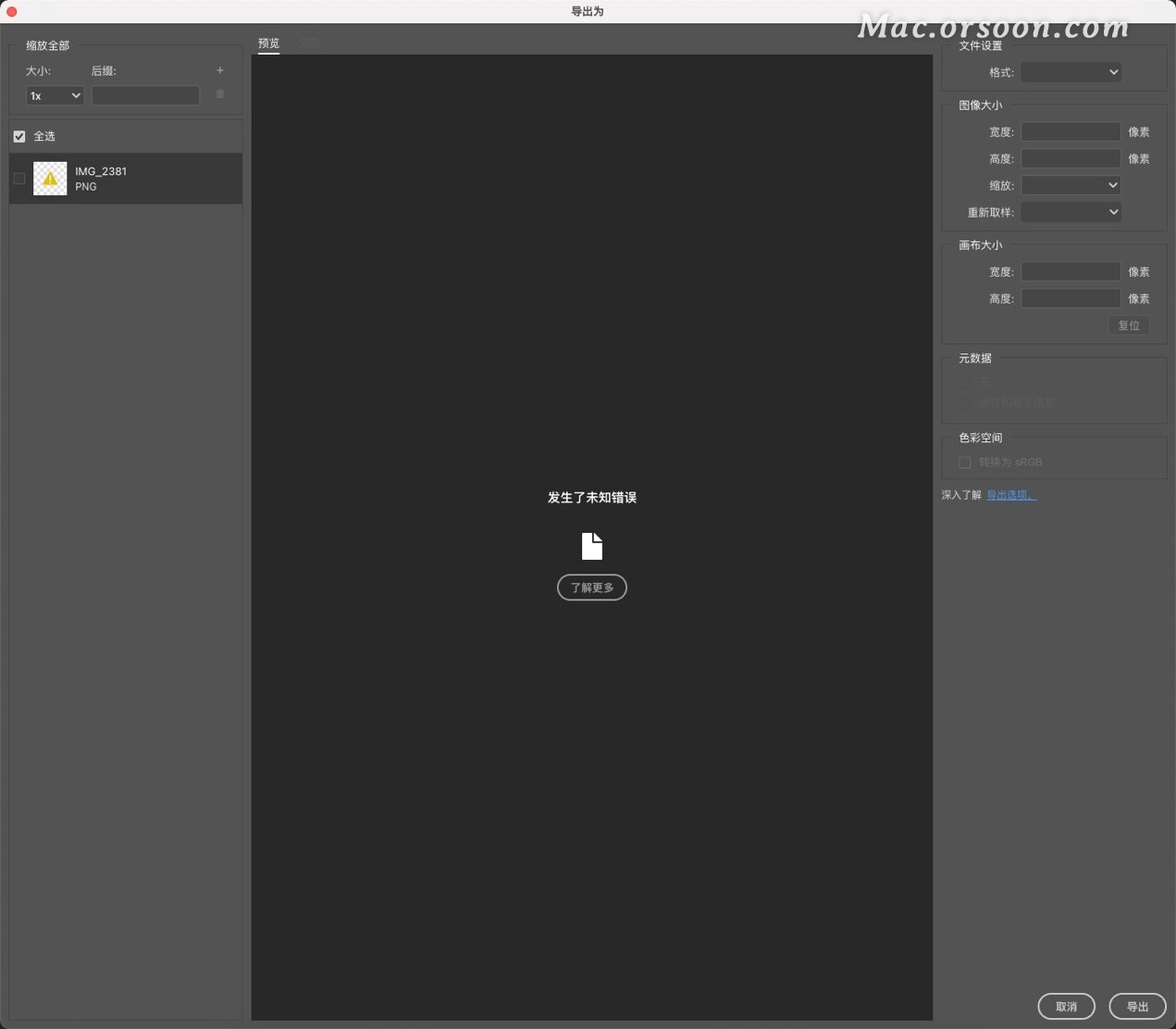Enable the 转换为 sRGB checkbox
This screenshot has width=1176, height=1029.
[964, 462]
